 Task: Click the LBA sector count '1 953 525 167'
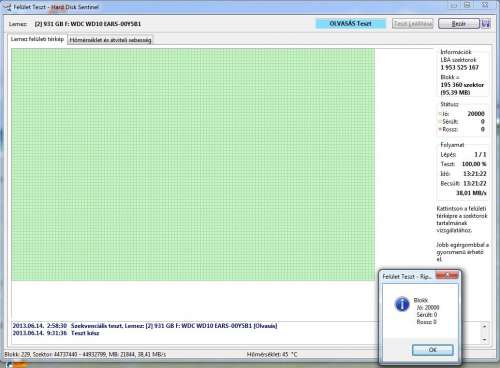460,67
